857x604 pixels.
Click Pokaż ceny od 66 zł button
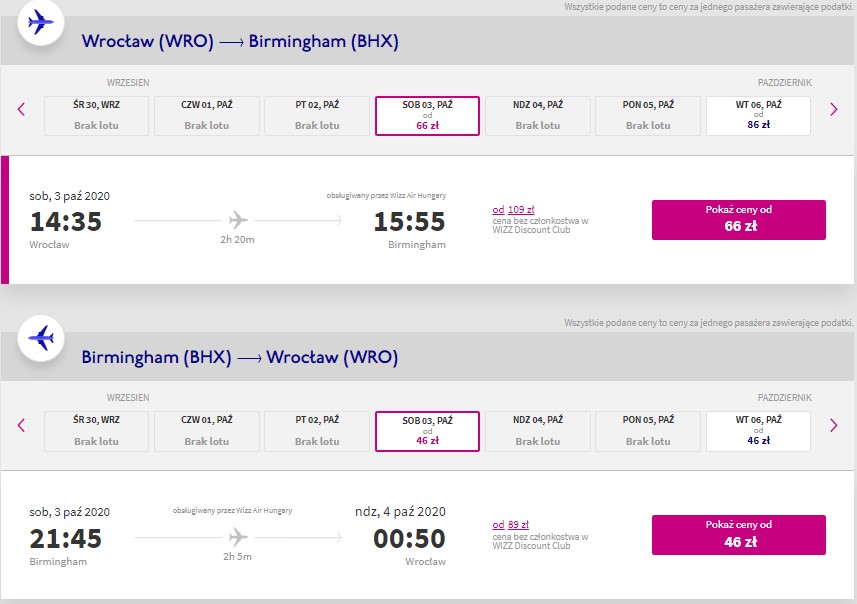738,220
